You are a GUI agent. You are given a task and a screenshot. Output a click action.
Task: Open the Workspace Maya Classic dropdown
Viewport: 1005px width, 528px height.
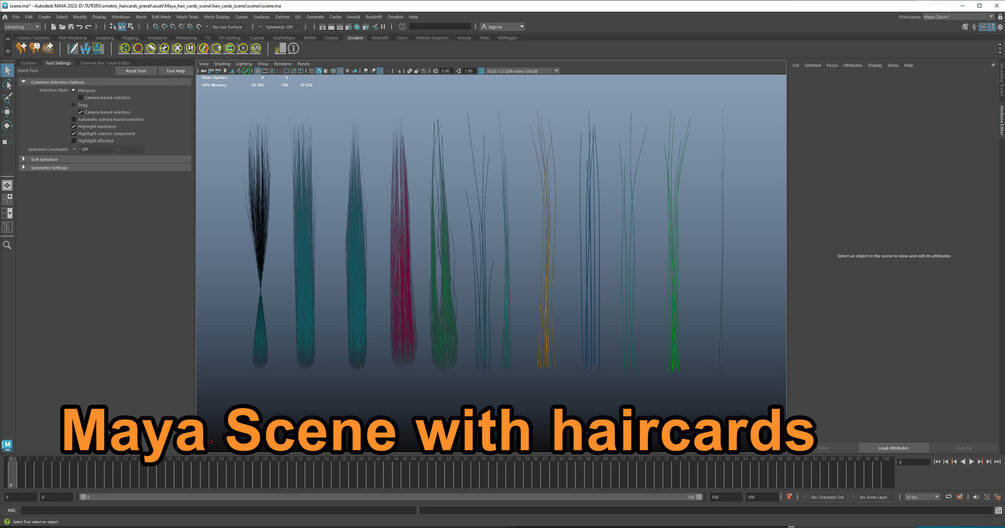[x=958, y=17]
